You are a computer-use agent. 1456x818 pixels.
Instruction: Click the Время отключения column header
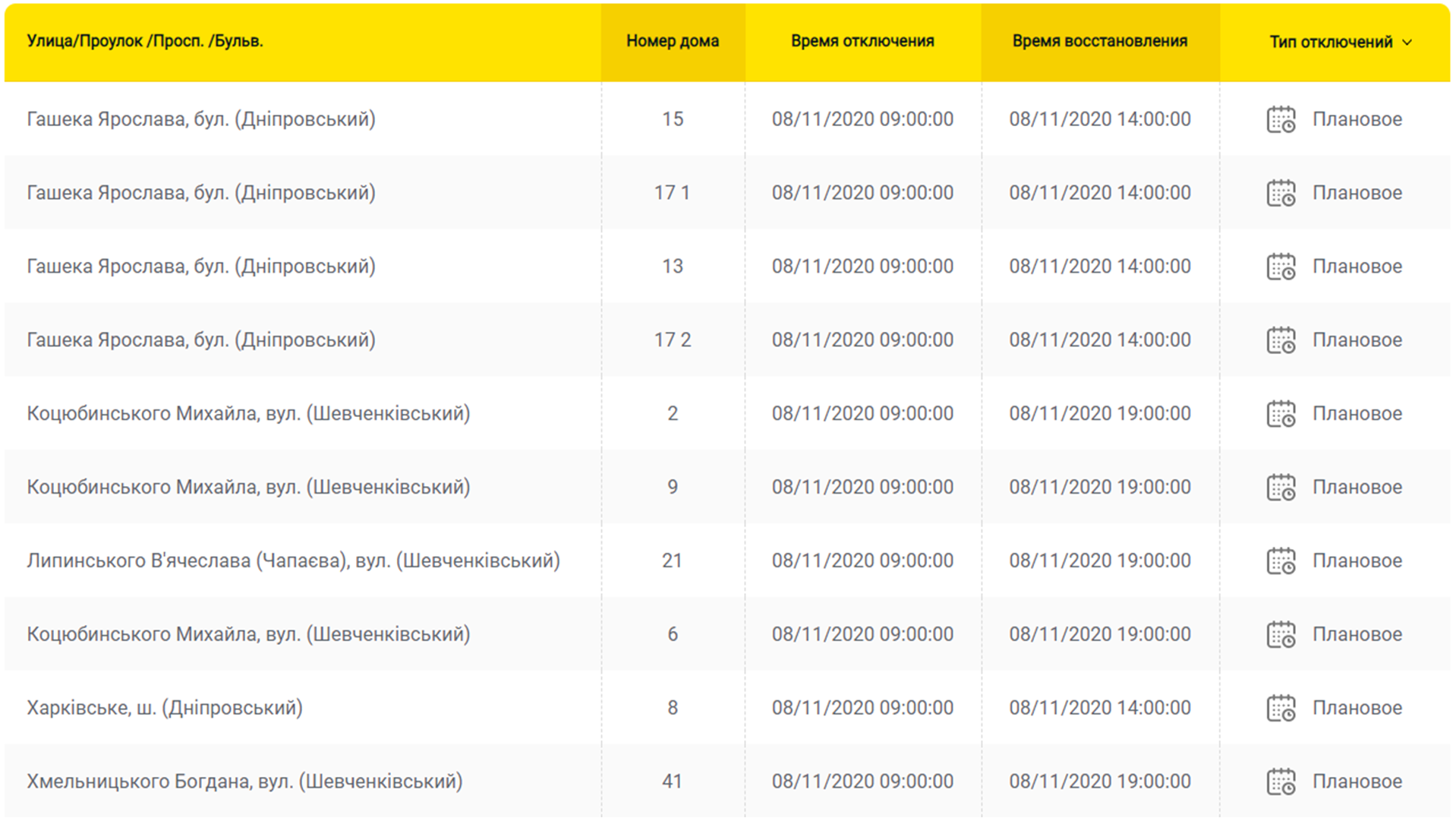coord(862,41)
